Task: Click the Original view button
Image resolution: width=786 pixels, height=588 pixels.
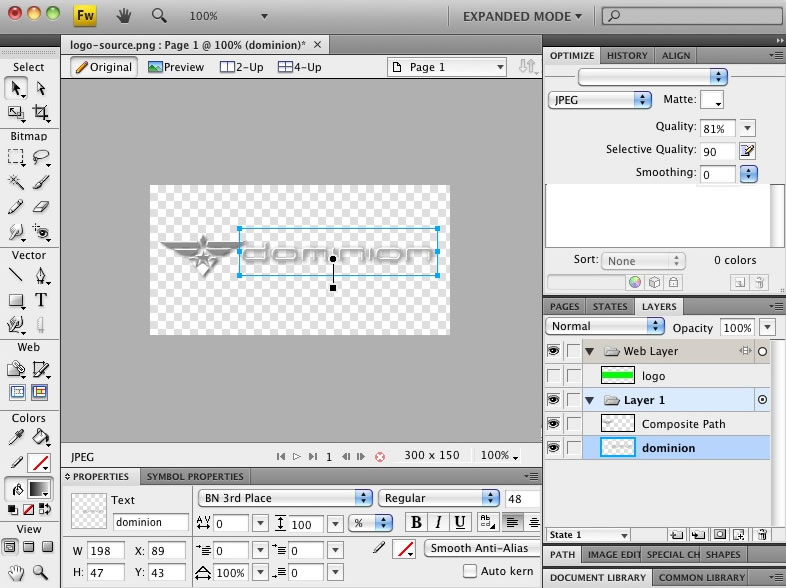Action: 104,67
